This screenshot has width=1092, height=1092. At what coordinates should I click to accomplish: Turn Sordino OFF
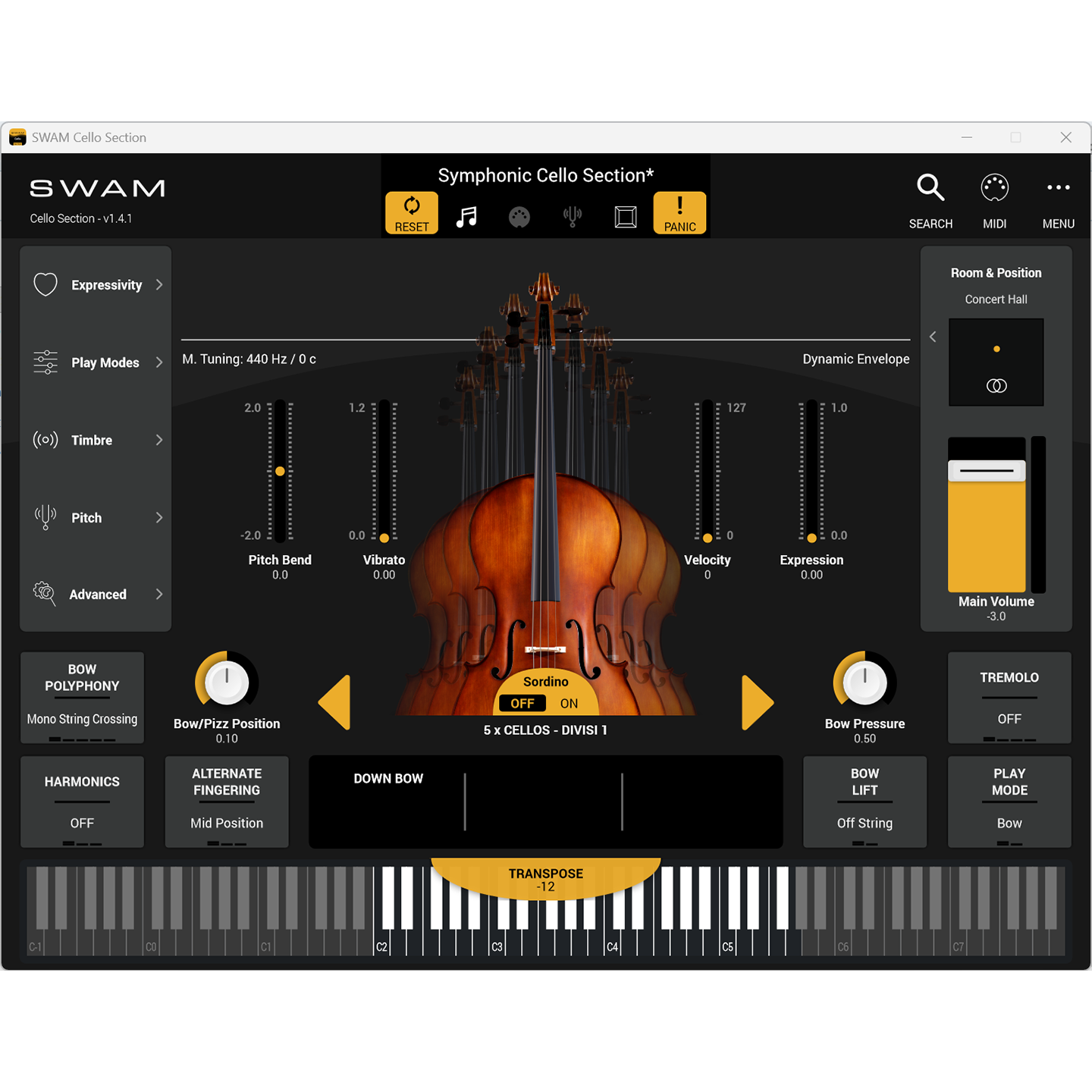(x=522, y=703)
